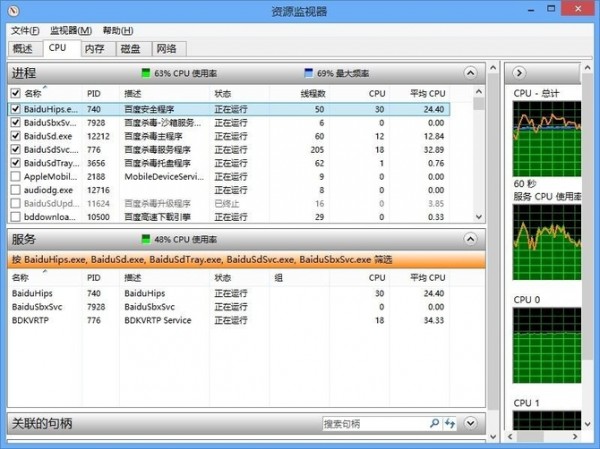Select the BDKVRTP service row

pyautogui.click(x=229, y=320)
